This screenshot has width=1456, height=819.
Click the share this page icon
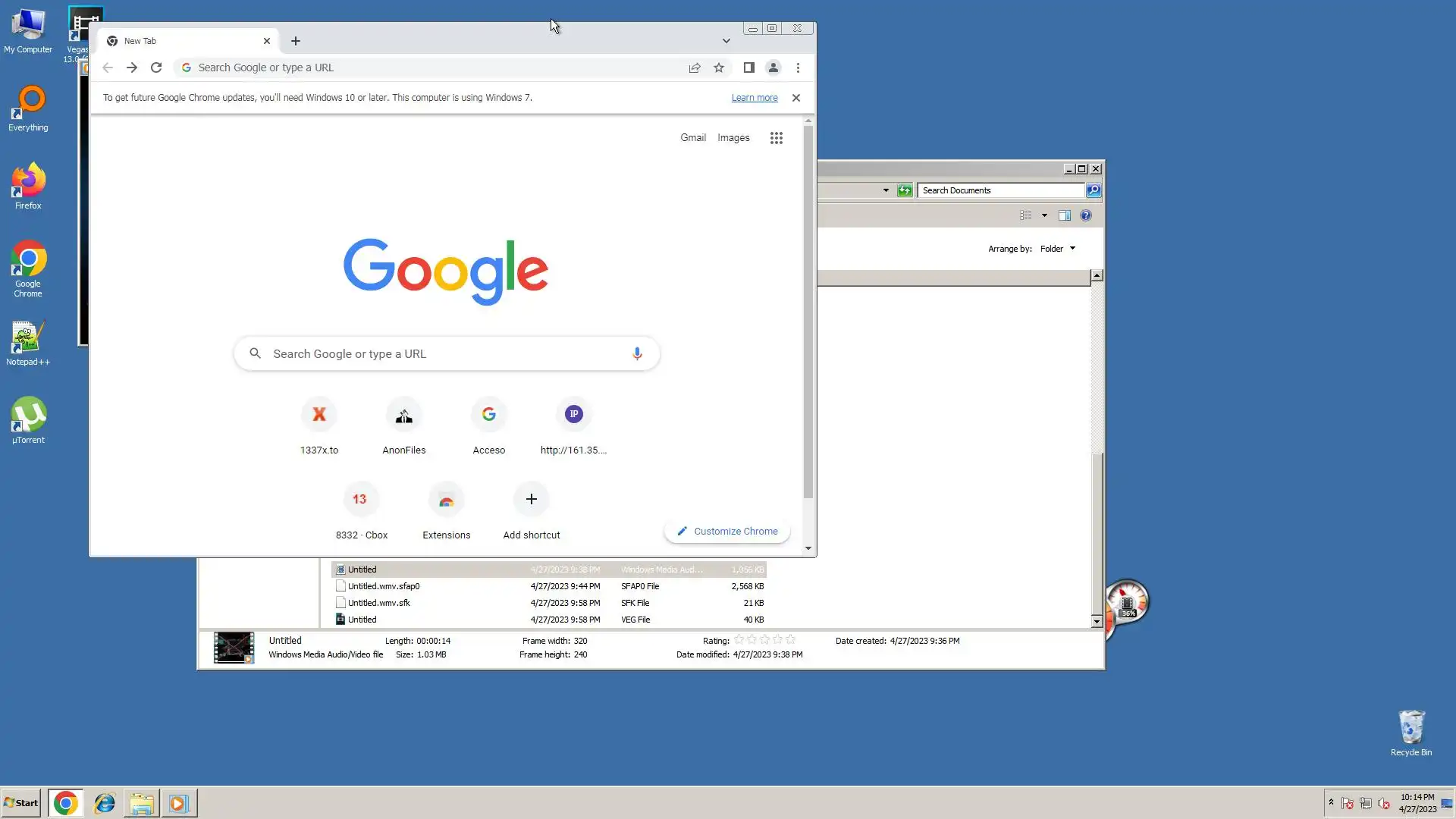[695, 67]
